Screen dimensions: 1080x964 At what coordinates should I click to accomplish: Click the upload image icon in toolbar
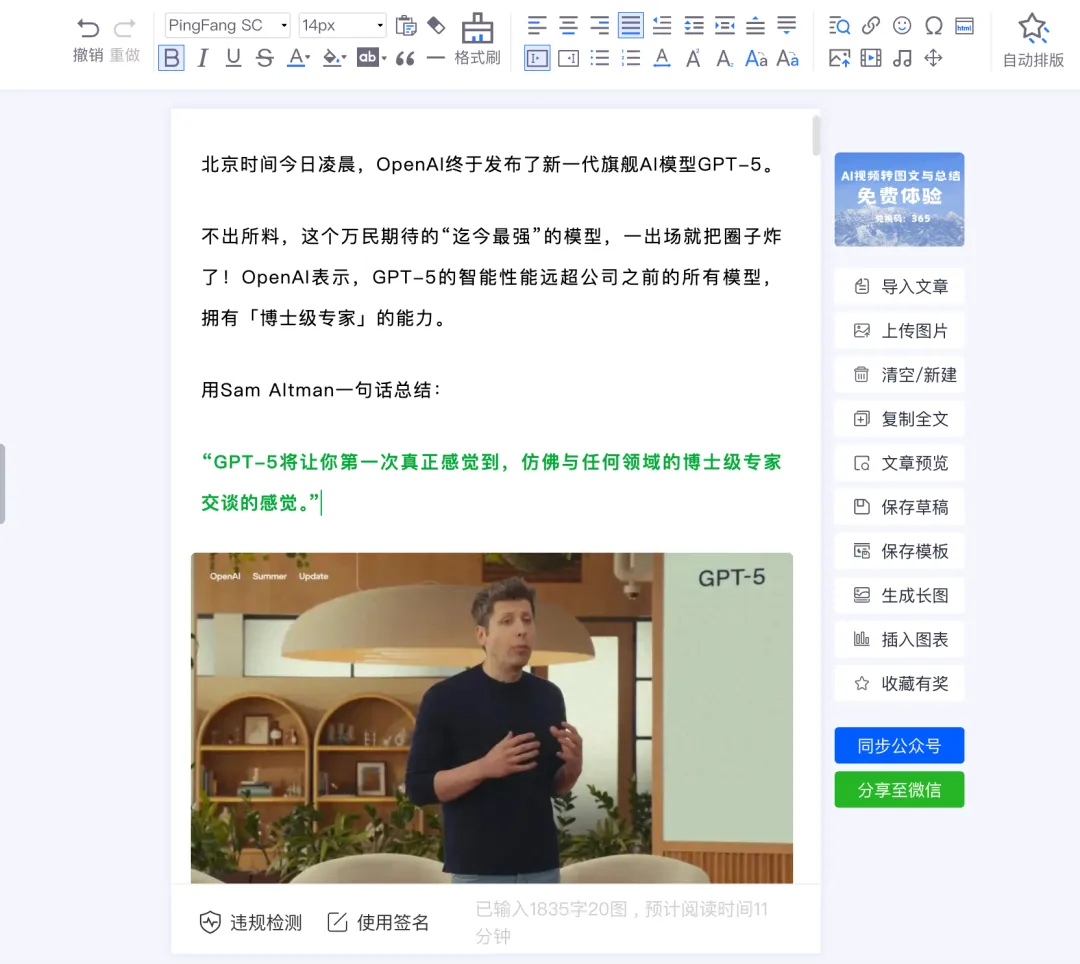(x=839, y=58)
